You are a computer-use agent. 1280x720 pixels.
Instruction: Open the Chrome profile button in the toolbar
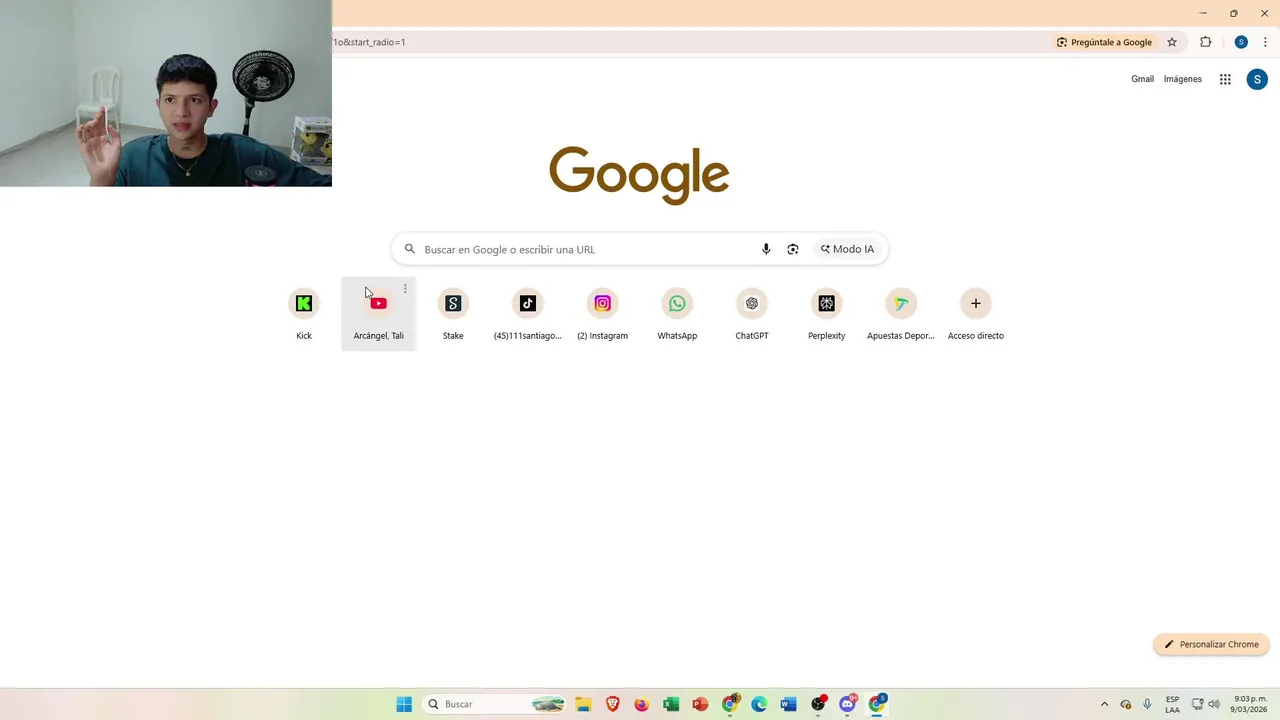click(x=1241, y=42)
